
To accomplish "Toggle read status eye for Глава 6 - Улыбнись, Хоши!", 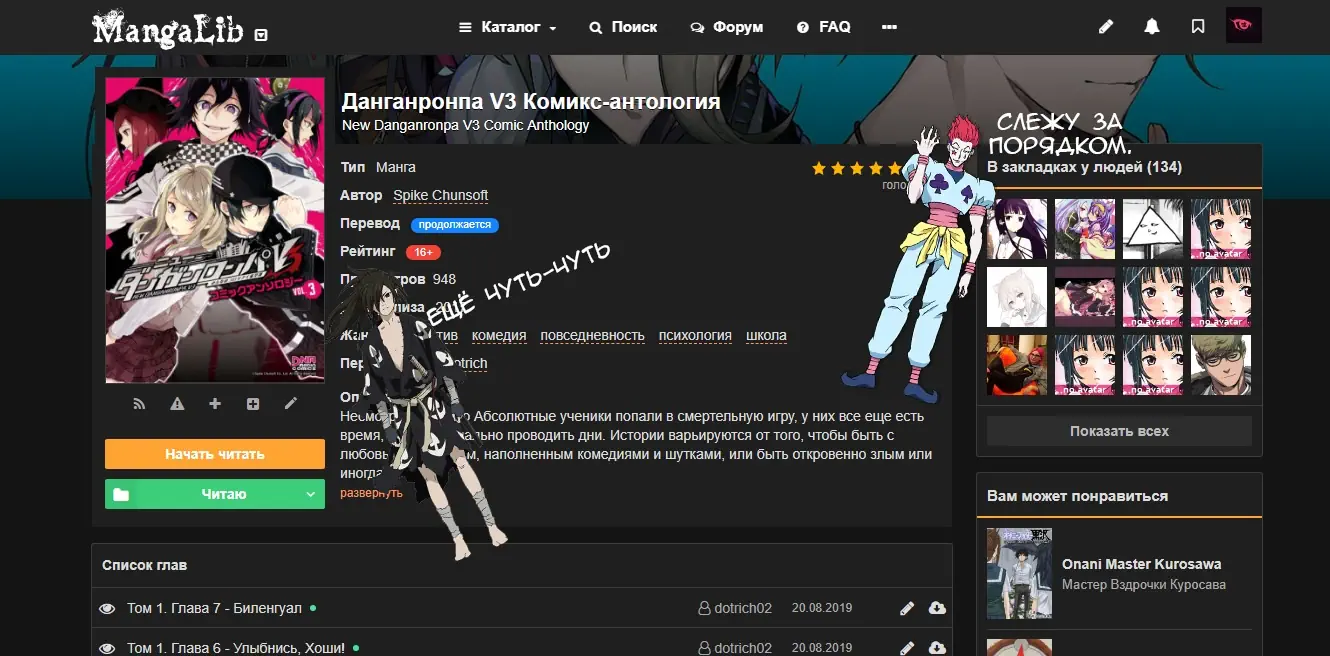I will pos(108,648).
